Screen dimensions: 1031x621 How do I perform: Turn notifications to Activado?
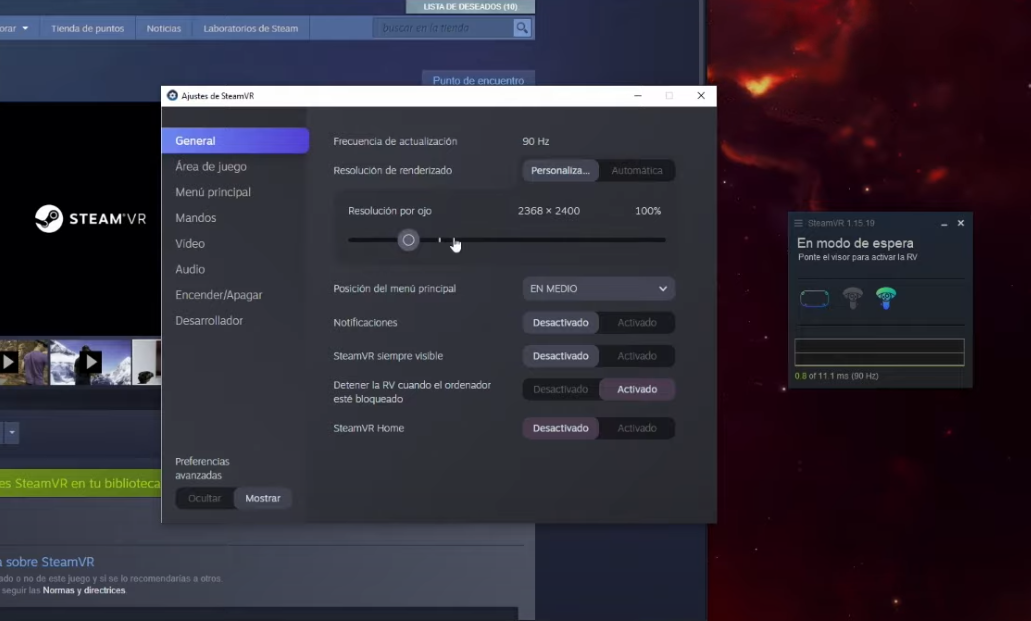(x=636, y=322)
